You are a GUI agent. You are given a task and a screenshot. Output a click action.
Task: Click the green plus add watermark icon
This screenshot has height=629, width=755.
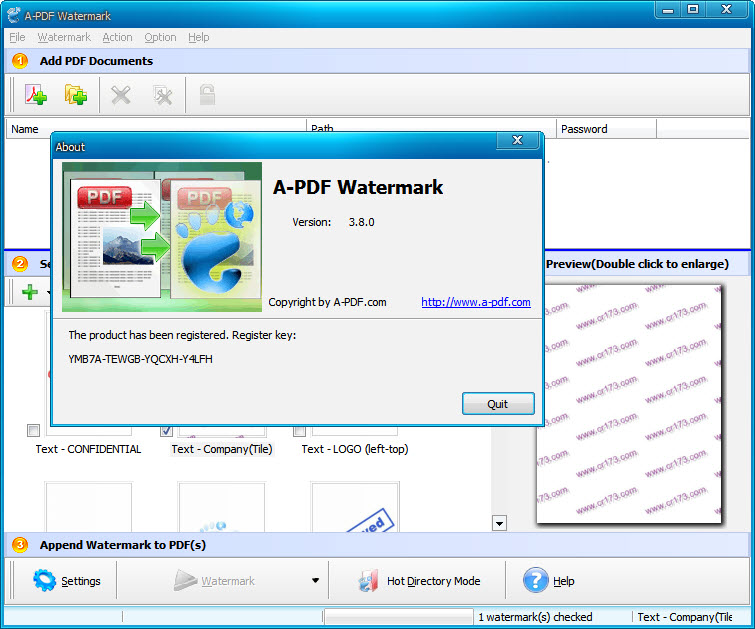point(30,292)
